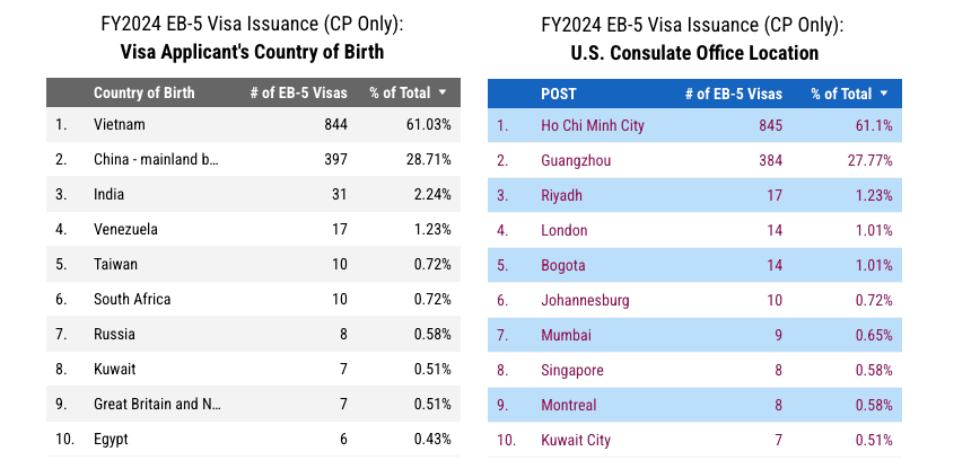Viewport: 966px width, 472px height.
Task: Click the Riyadh post entry
Action: click(x=561, y=196)
